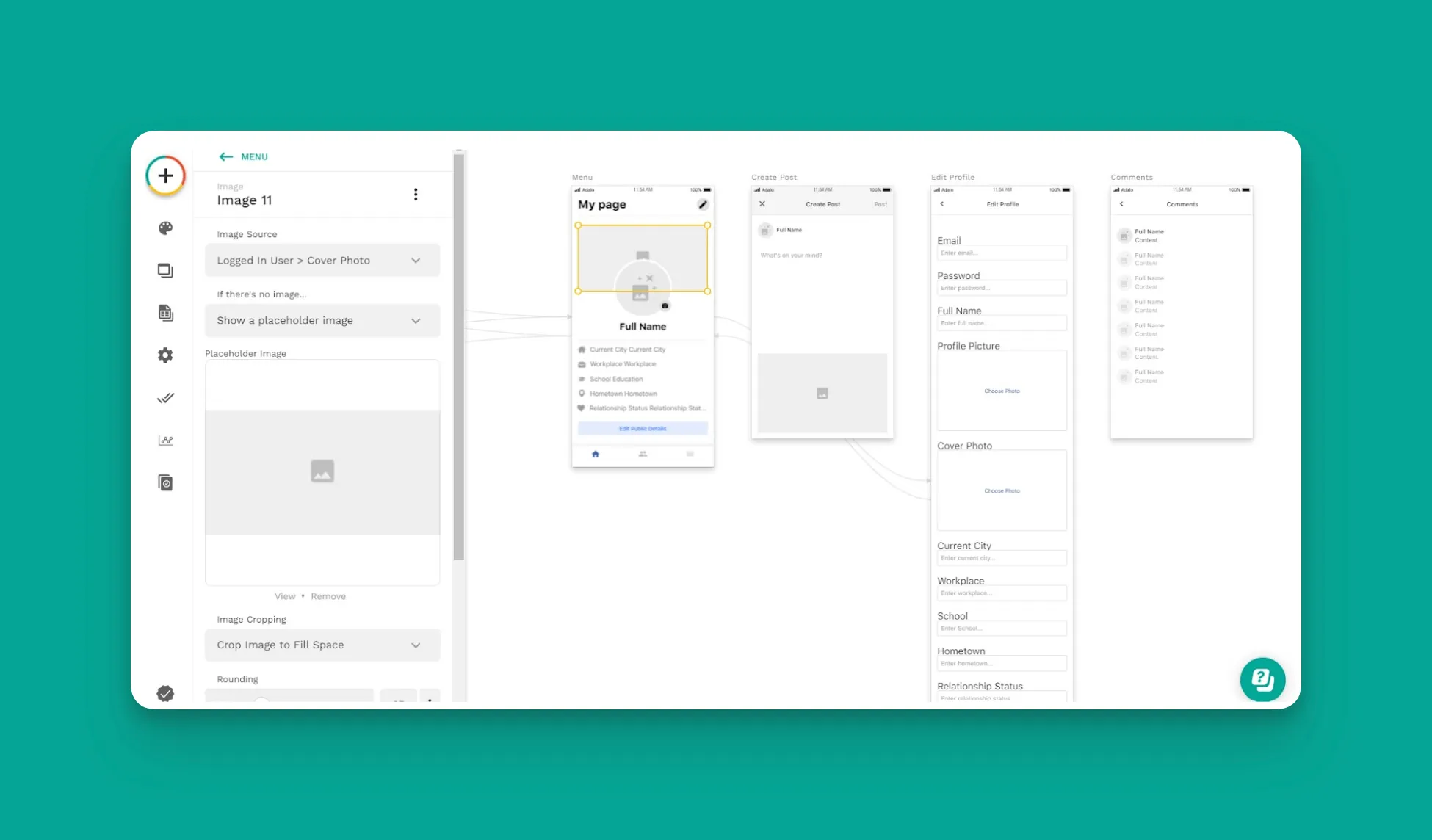This screenshot has height=840, width=1432.
Task: Select the home icon in My page navbar
Action: [595, 455]
